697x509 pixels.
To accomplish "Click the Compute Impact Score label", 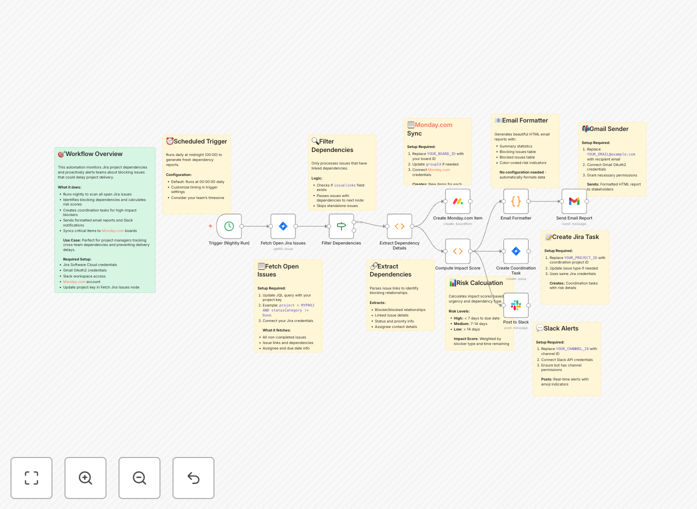I will (458, 268).
